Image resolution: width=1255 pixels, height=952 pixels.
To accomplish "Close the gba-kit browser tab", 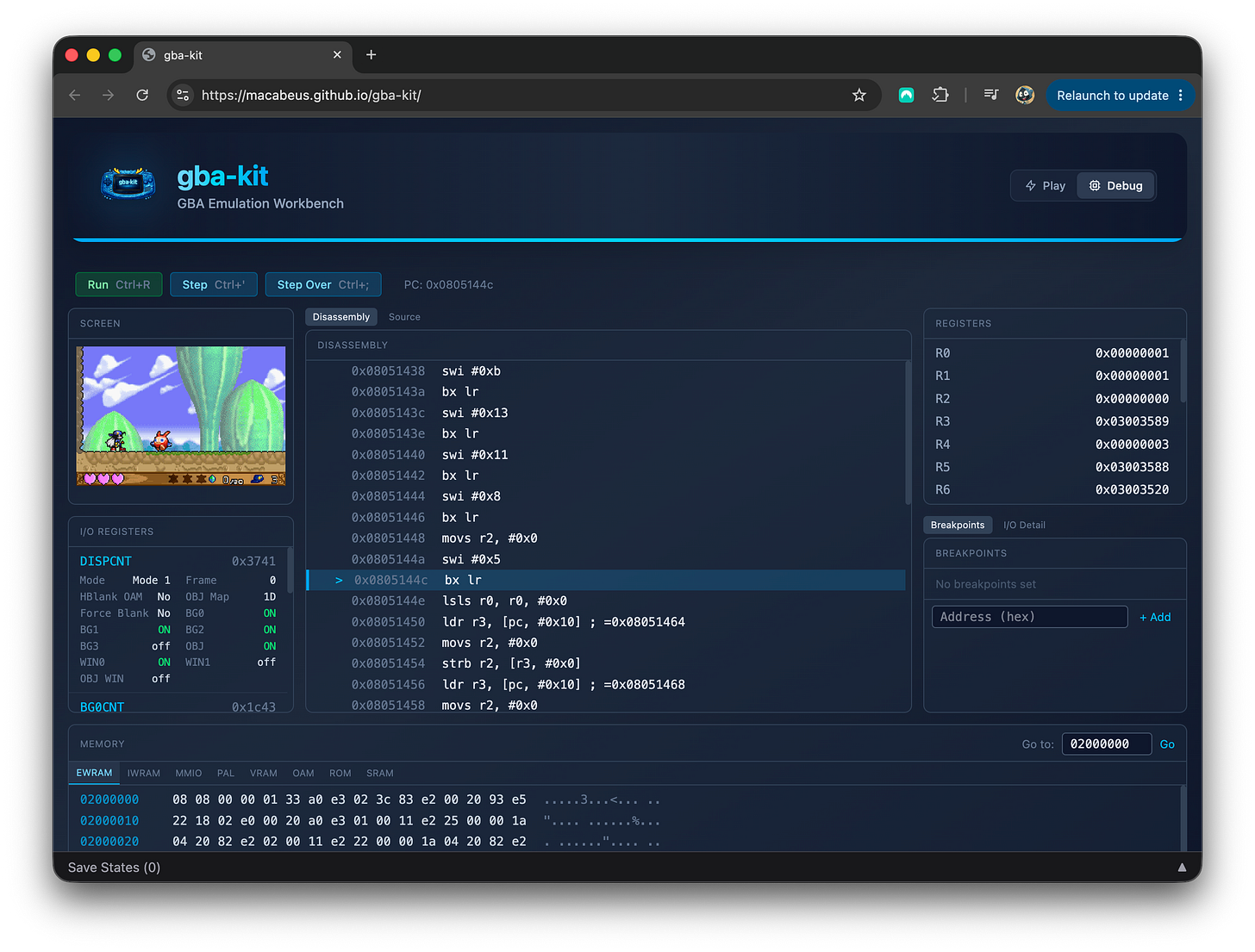I will (x=337, y=54).
